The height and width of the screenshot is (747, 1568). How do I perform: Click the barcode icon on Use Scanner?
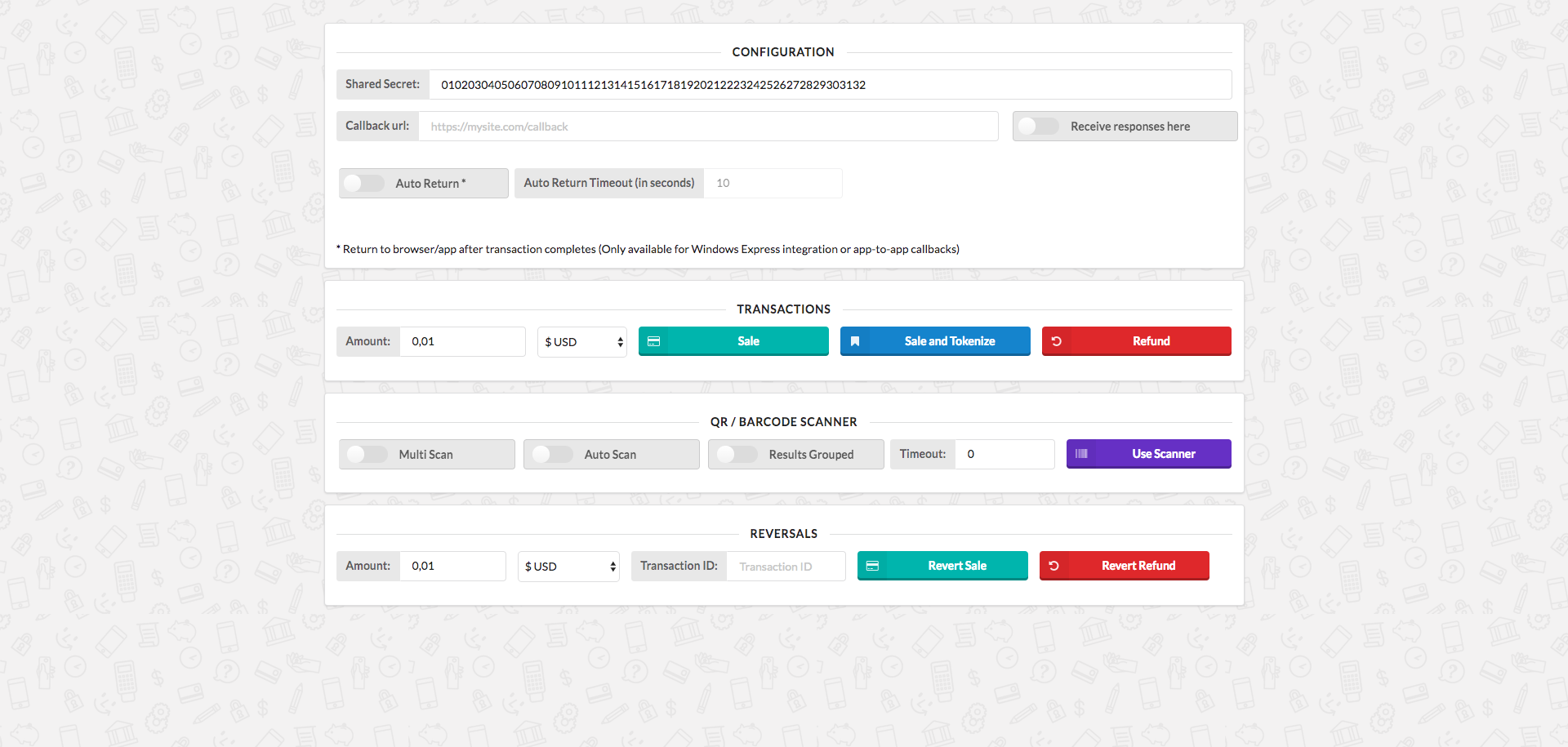tap(1081, 454)
